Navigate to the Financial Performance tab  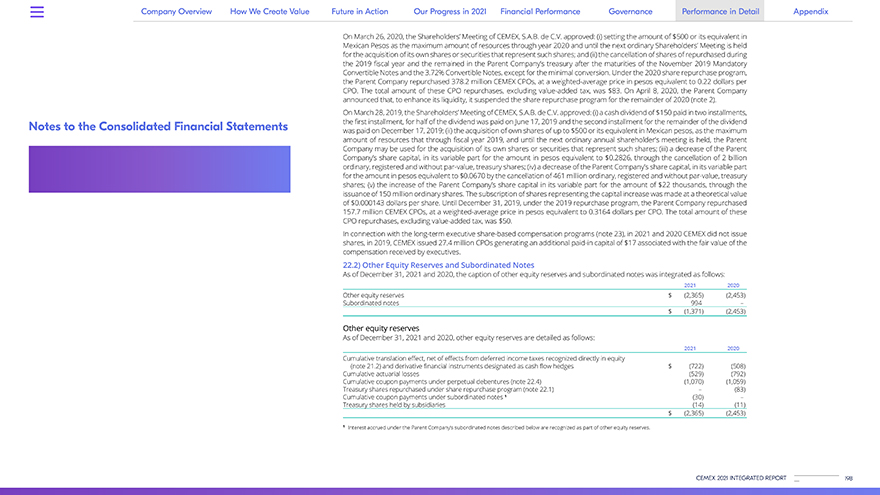coord(540,12)
